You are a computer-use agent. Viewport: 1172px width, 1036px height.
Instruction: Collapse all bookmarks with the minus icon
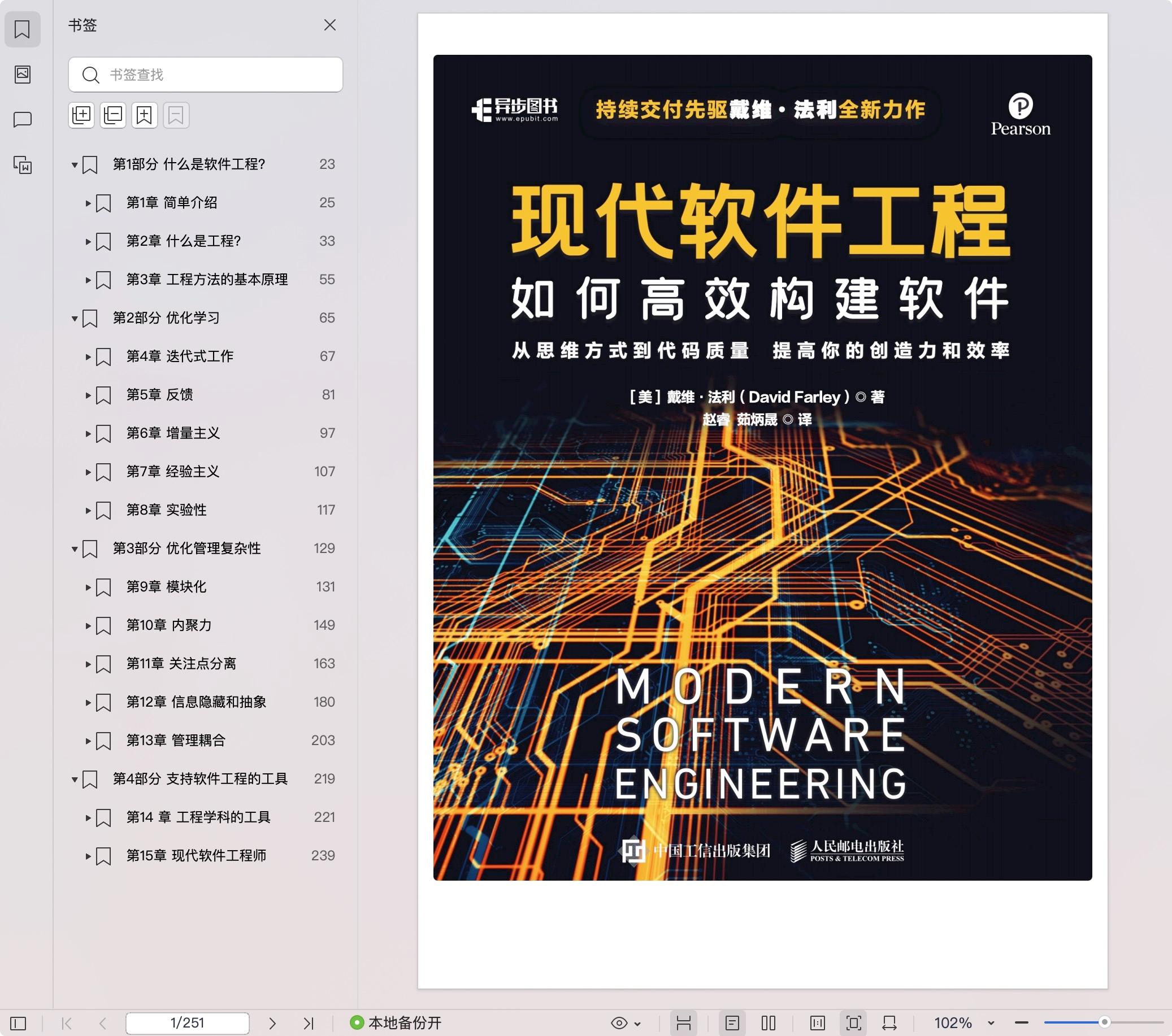click(x=113, y=115)
